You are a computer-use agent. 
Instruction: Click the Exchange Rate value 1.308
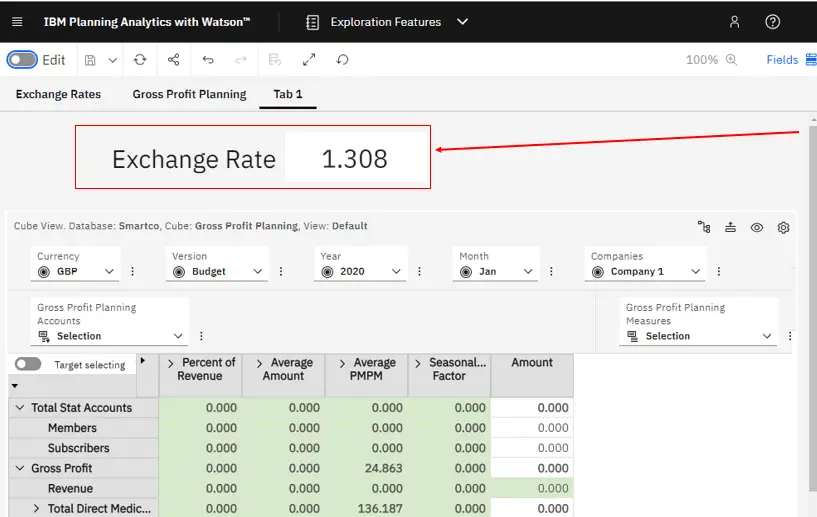[354, 159]
